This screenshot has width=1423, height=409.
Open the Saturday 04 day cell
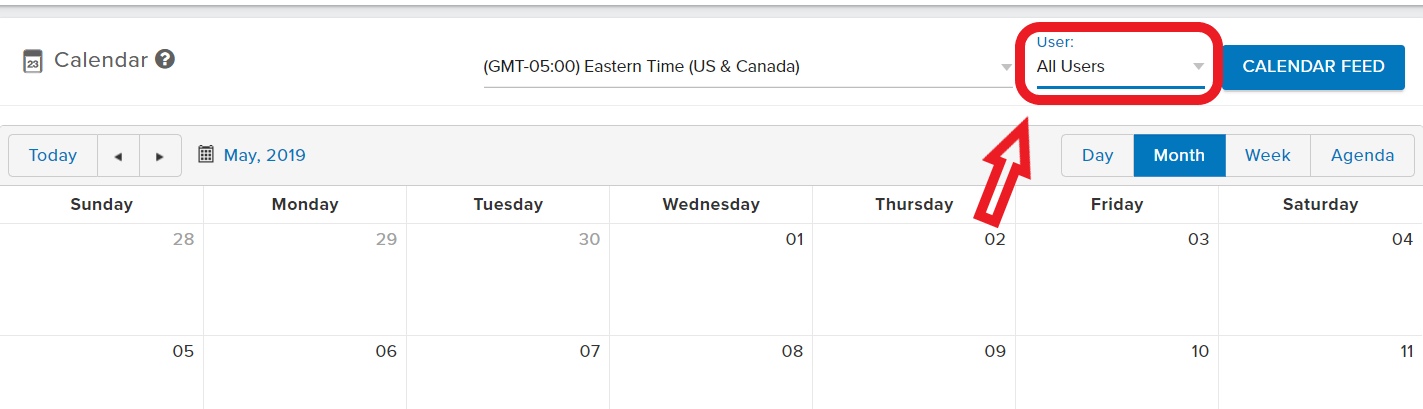pyautogui.click(x=1320, y=280)
